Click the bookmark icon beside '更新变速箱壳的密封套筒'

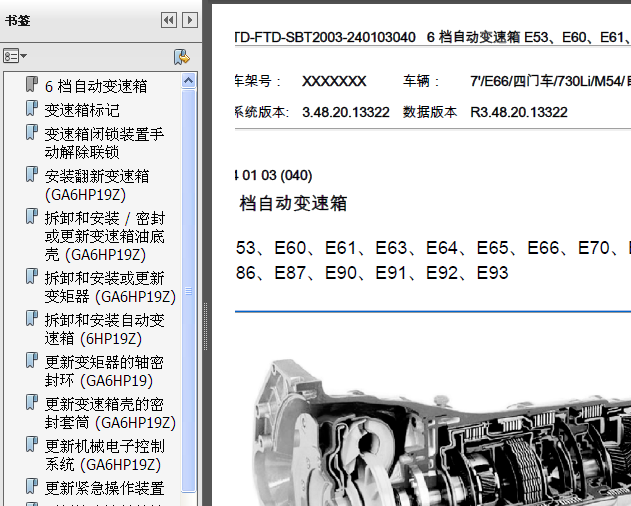point(32,403)
